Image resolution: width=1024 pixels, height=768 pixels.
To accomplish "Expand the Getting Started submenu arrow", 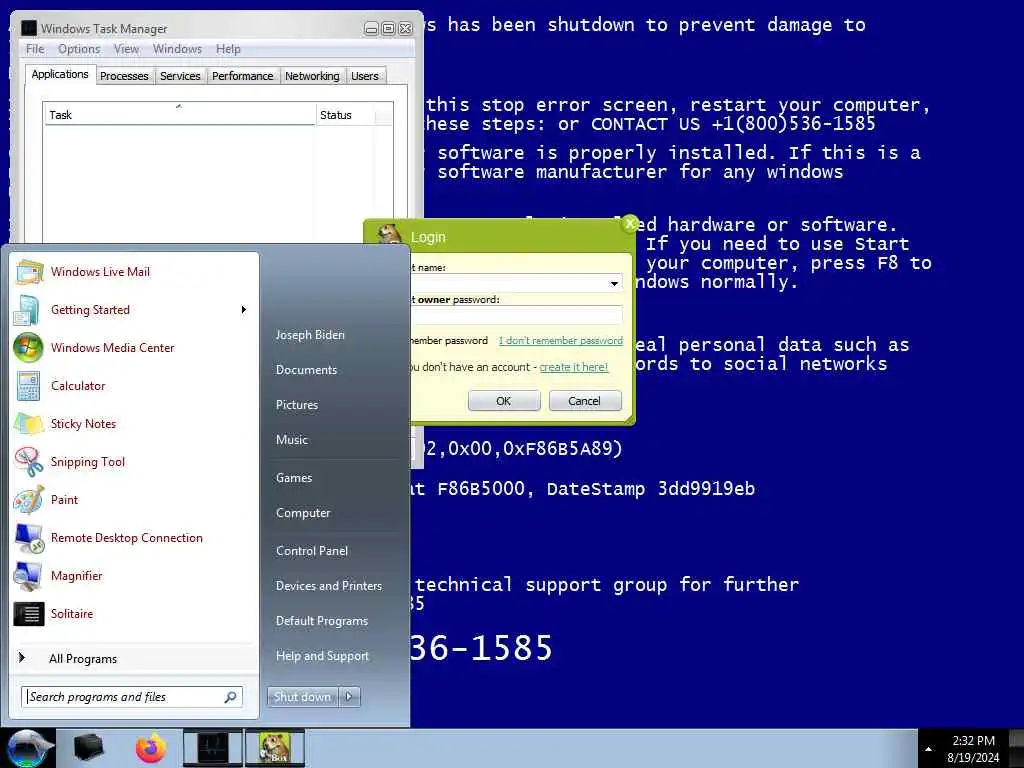I will pos(244,310).
